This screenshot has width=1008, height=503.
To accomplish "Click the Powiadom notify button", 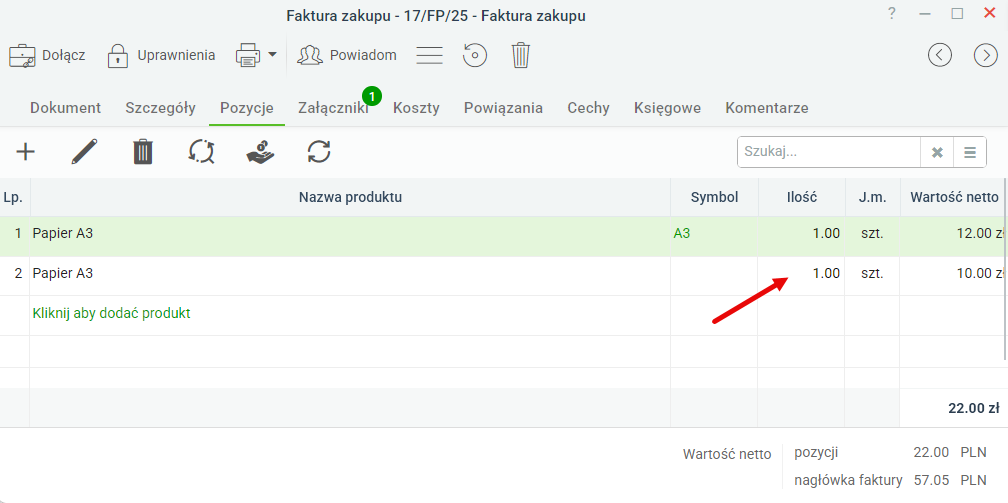I will tap(346, 55).
